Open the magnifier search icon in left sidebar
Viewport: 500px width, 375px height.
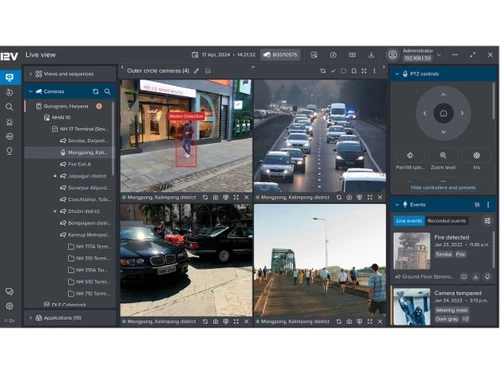coord(9,107)
